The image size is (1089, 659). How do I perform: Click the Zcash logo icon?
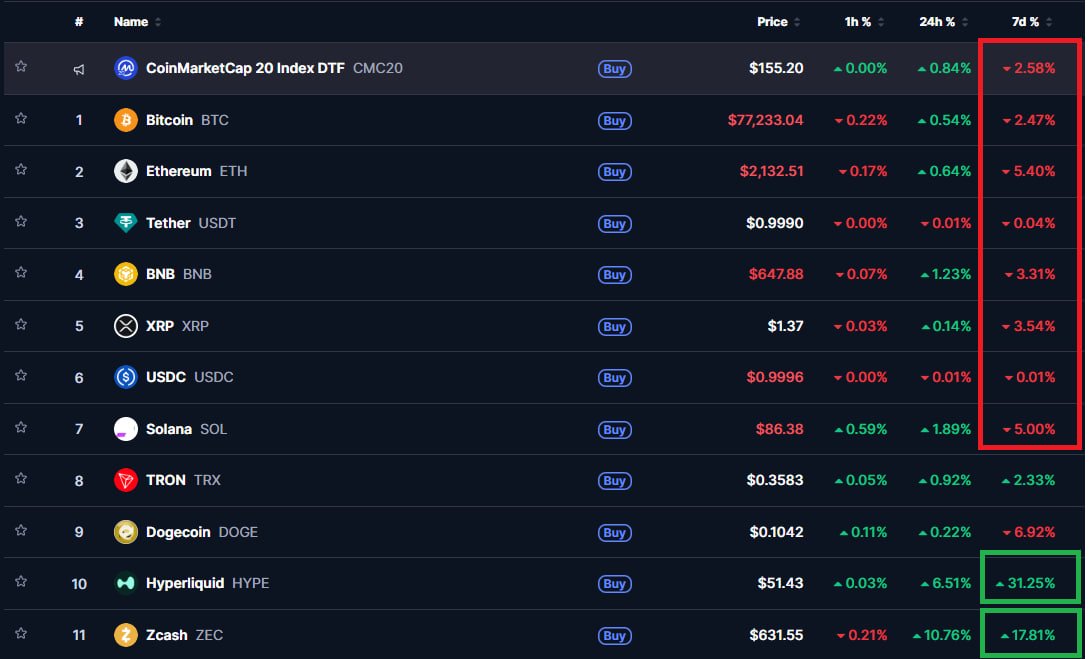click(126, 635)
